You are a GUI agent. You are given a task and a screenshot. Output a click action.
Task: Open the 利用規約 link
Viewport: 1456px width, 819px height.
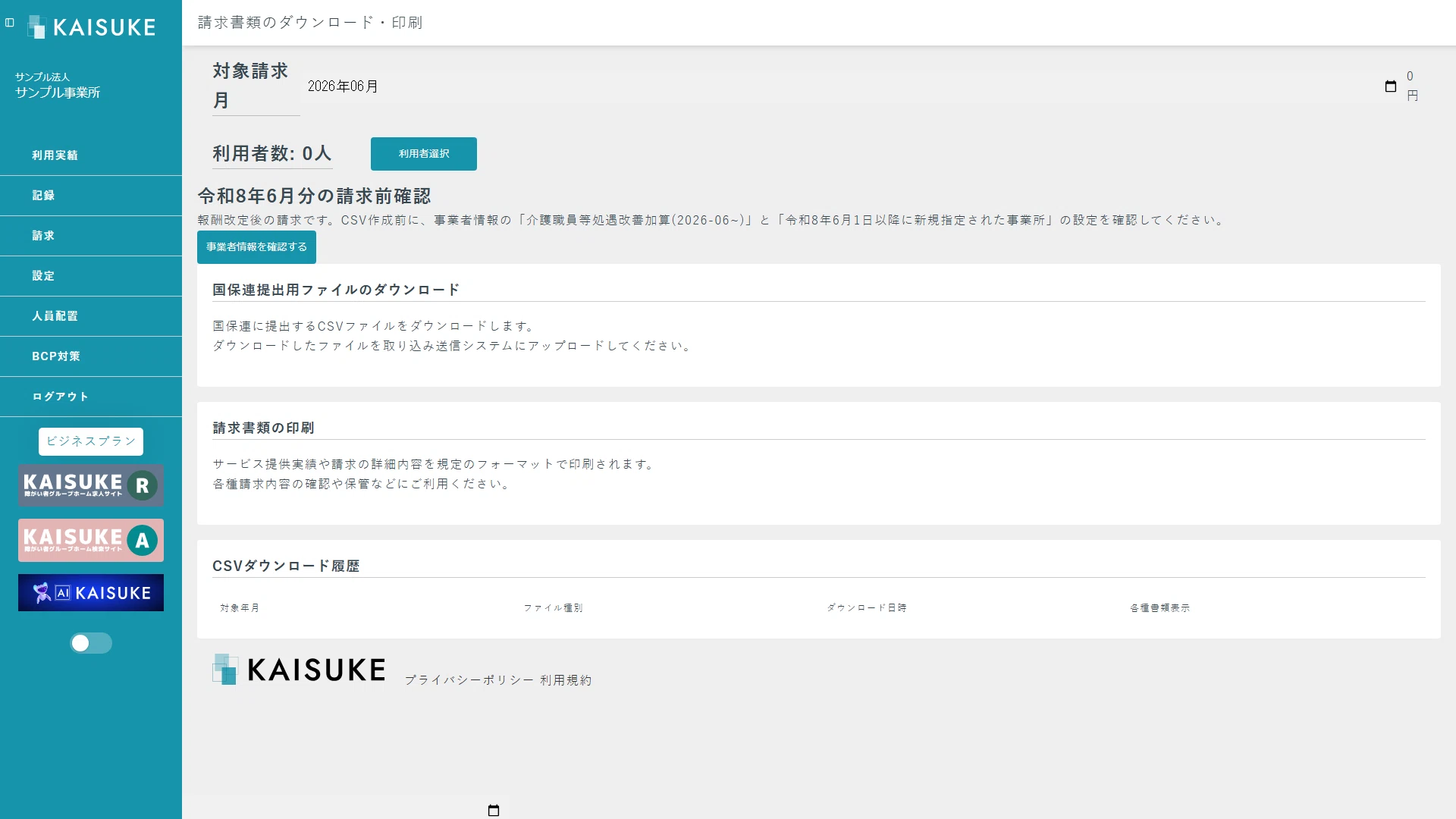[566, 680]
